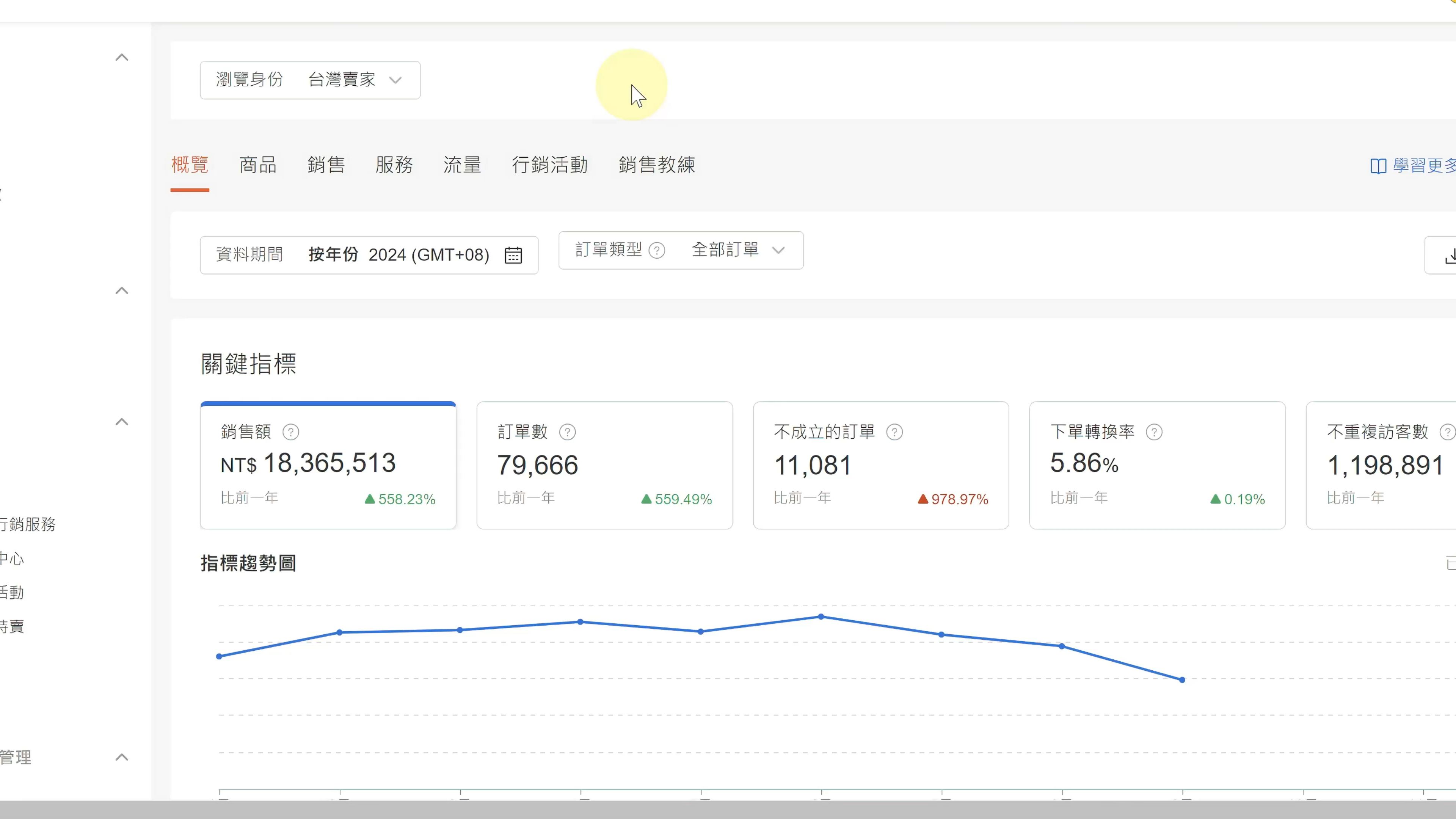Switch to the 銷售教練 tab
Viewport: 1456px width, 819px height.
pyautogui.click(x=657, y=165)
